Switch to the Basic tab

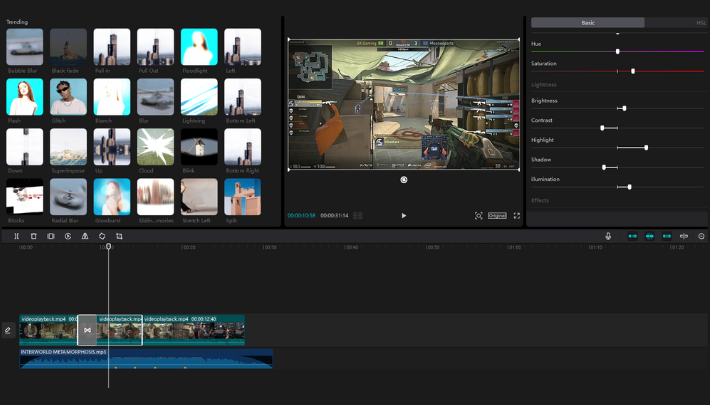tap(588, 23)
